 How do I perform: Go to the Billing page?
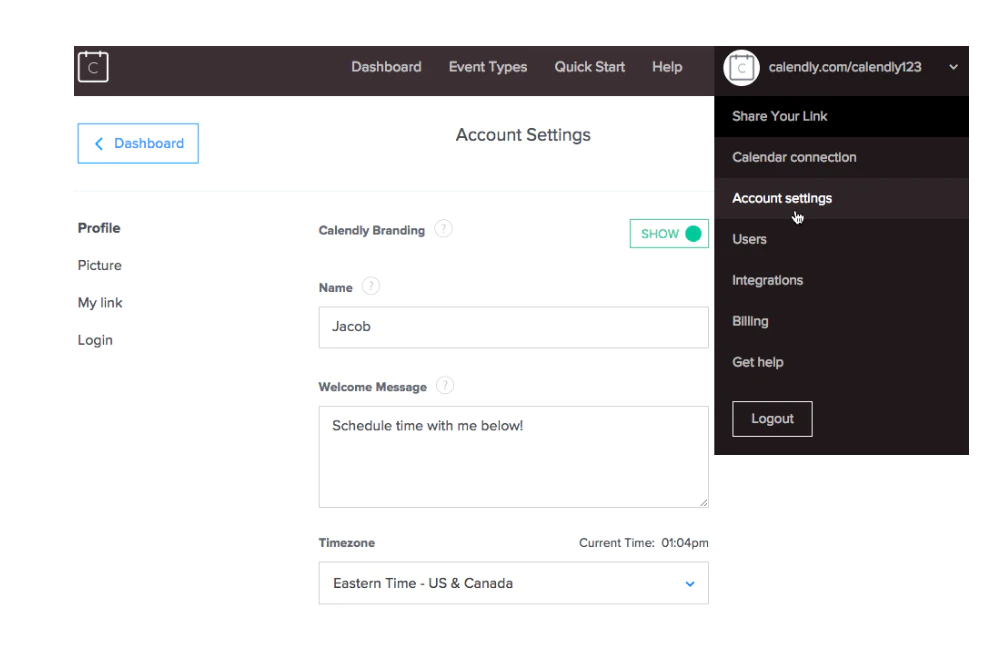pos(750,320)
